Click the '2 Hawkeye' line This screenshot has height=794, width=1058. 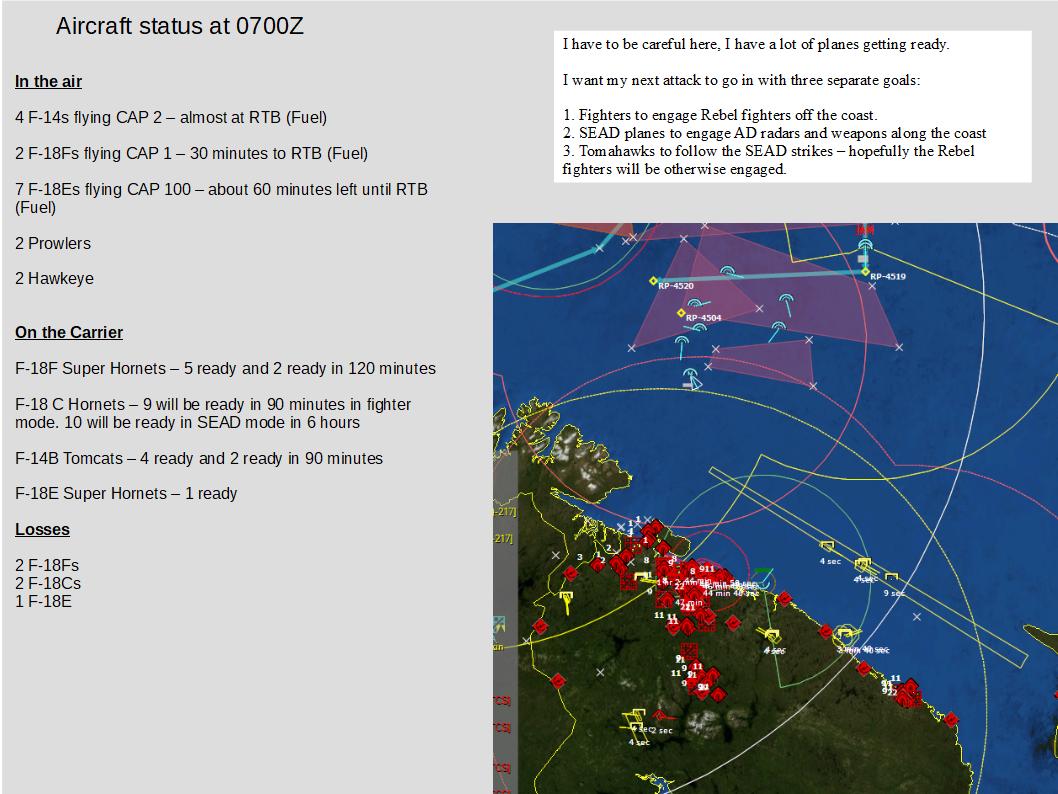(54, 279)
